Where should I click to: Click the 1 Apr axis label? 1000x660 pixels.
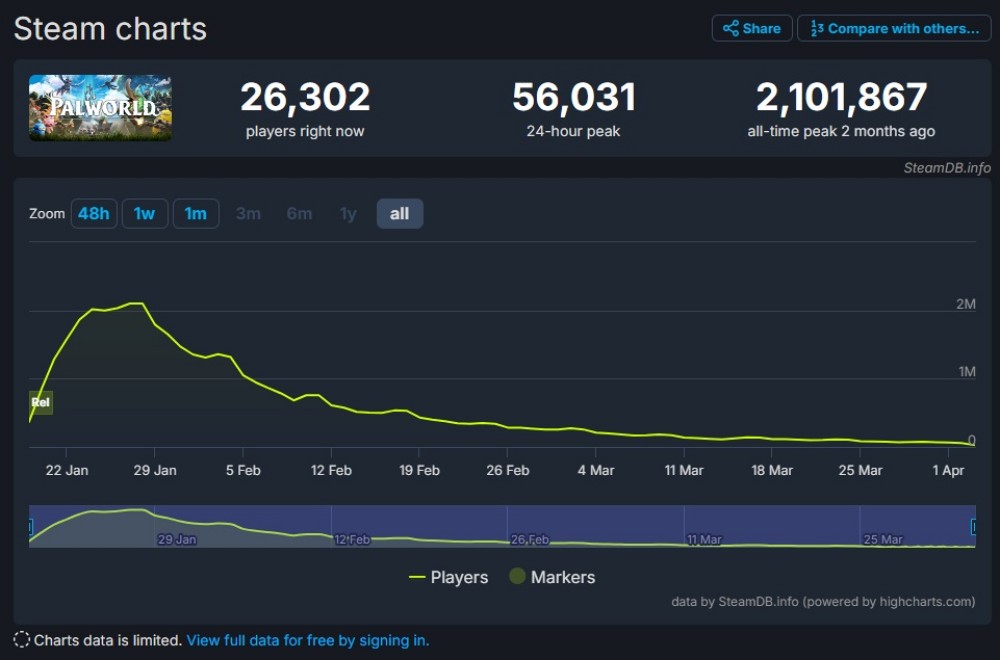tap(948, 471)
